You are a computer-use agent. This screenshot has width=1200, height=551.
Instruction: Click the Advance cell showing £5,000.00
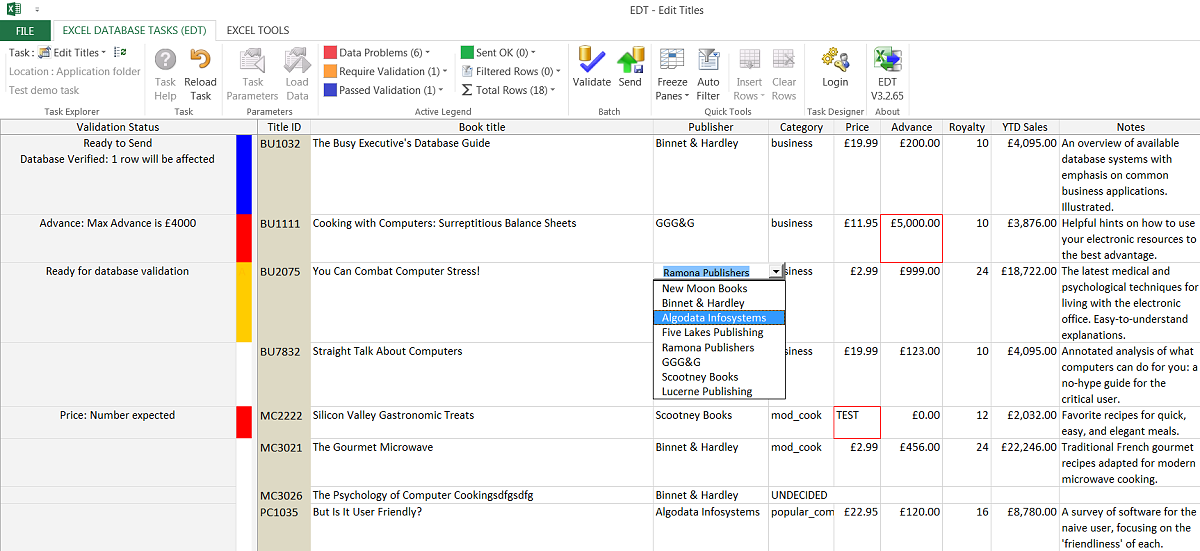pos(911,238)
